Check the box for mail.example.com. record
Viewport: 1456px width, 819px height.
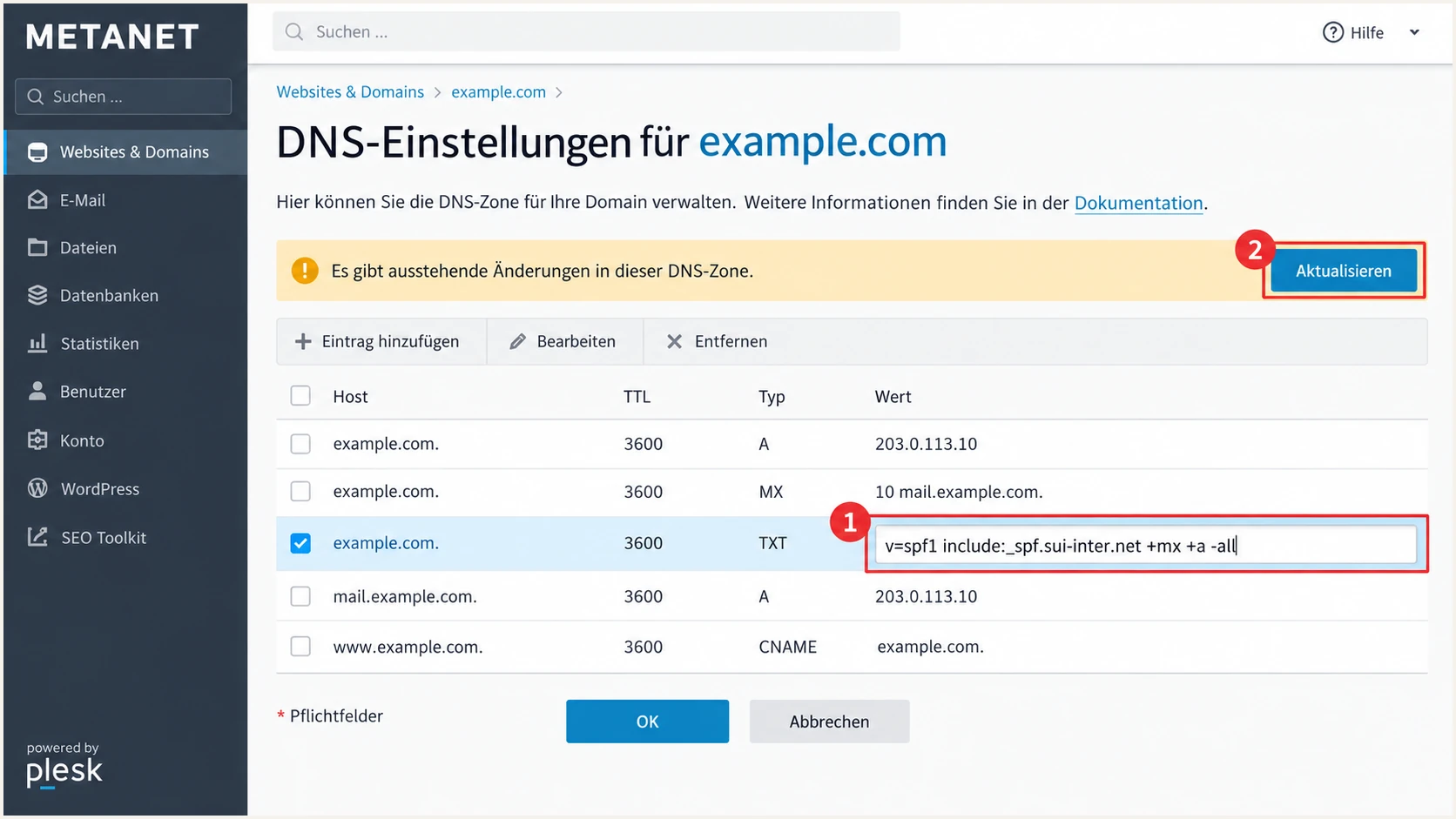point(300,596)
